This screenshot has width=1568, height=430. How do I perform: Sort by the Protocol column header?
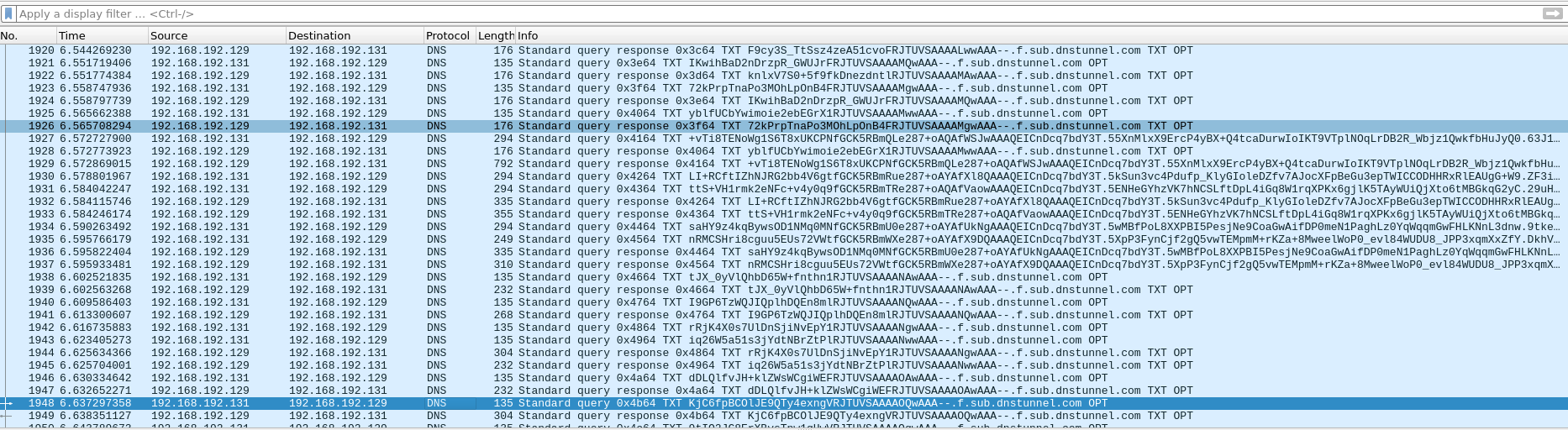(x=448, y=35)
